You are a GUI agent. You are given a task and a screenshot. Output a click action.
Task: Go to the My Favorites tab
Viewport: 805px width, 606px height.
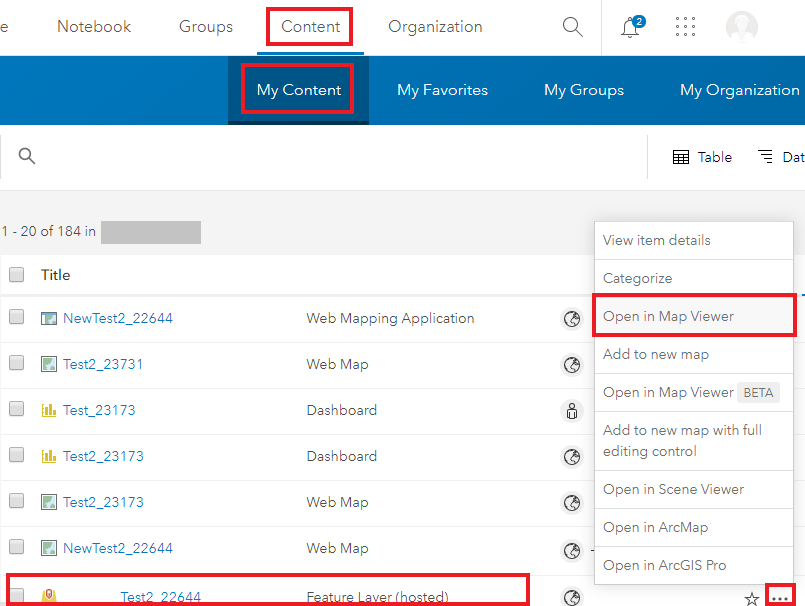coord(442,90)
